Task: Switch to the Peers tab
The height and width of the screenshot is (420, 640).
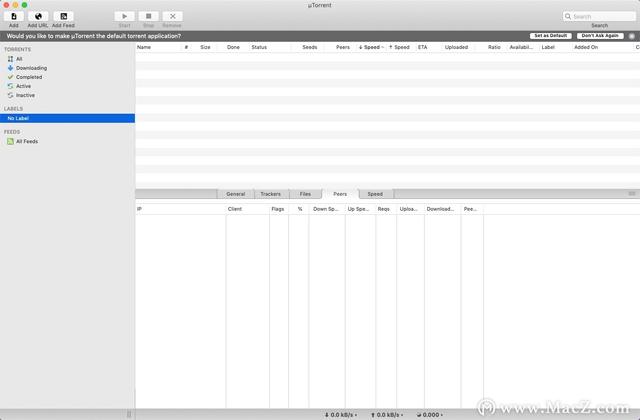Action: [340, 194]
